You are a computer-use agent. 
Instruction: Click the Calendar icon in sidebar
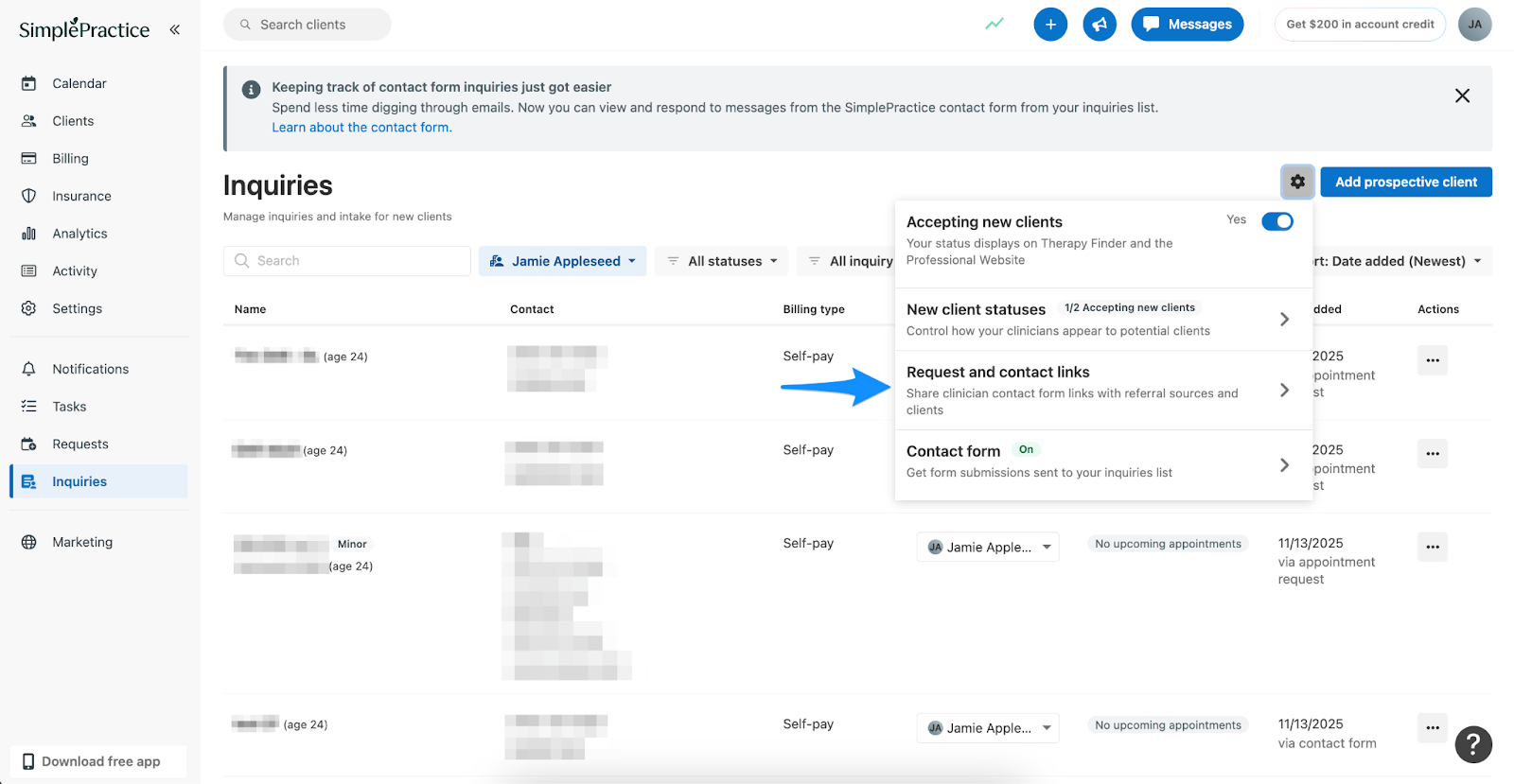(x=28, y=83)
